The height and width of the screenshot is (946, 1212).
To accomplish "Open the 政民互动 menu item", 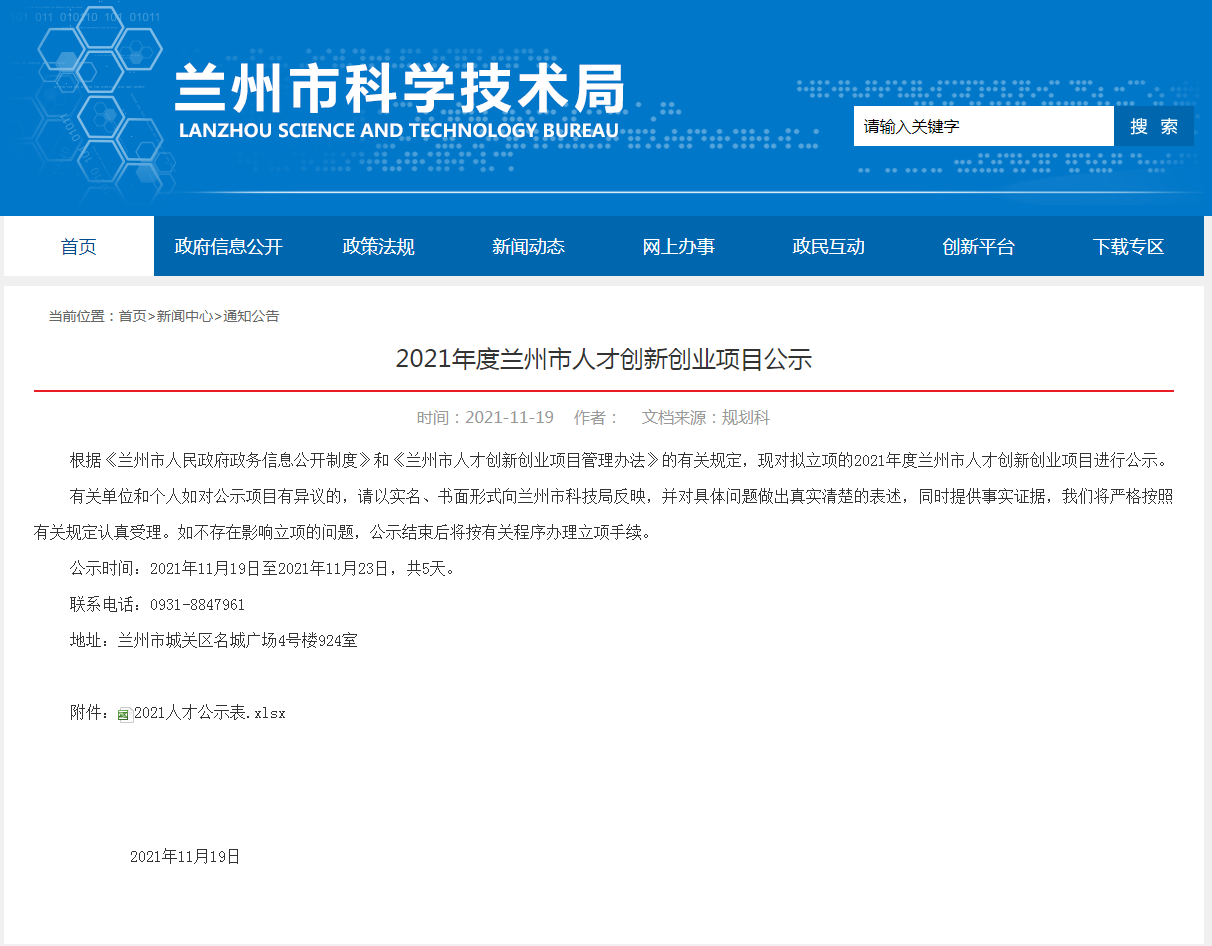I will tap(829, 246).
